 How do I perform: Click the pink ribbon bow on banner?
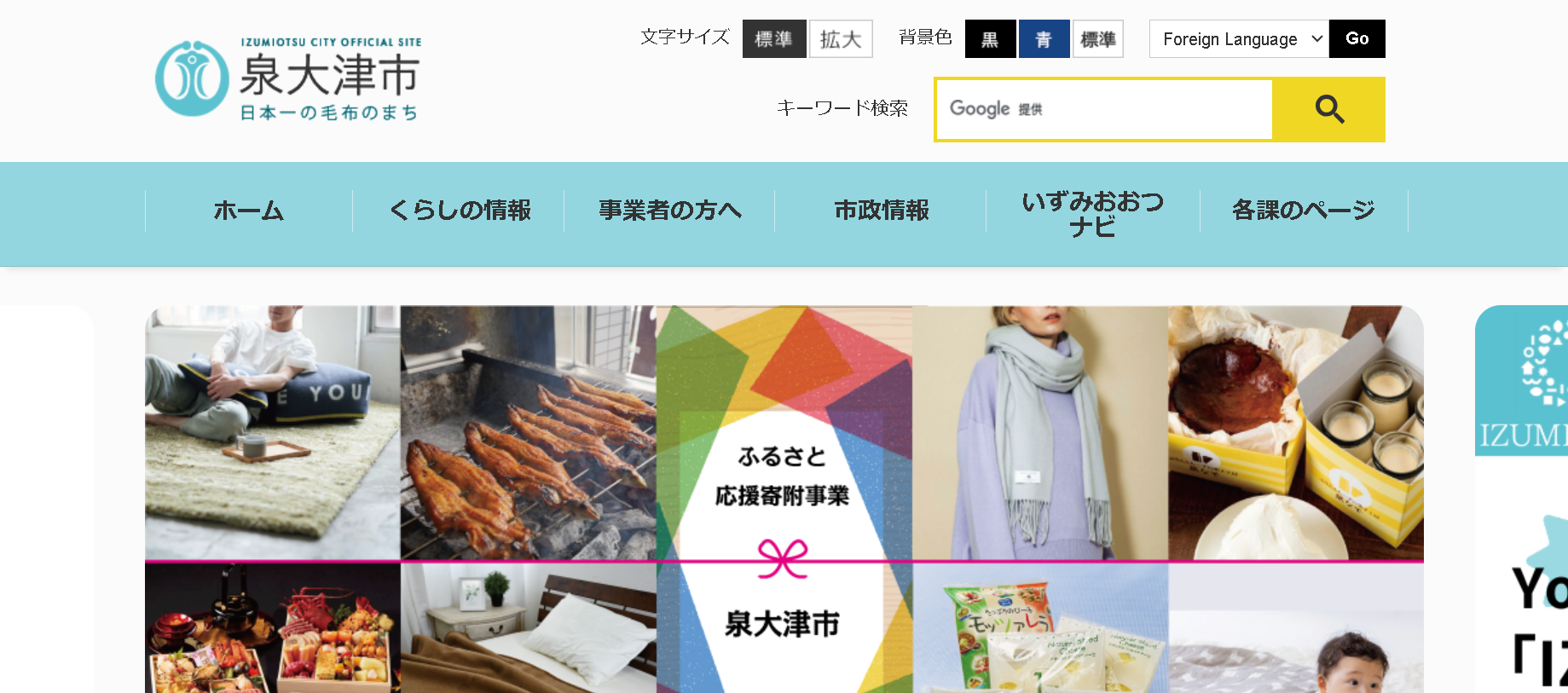click(783, 558)
